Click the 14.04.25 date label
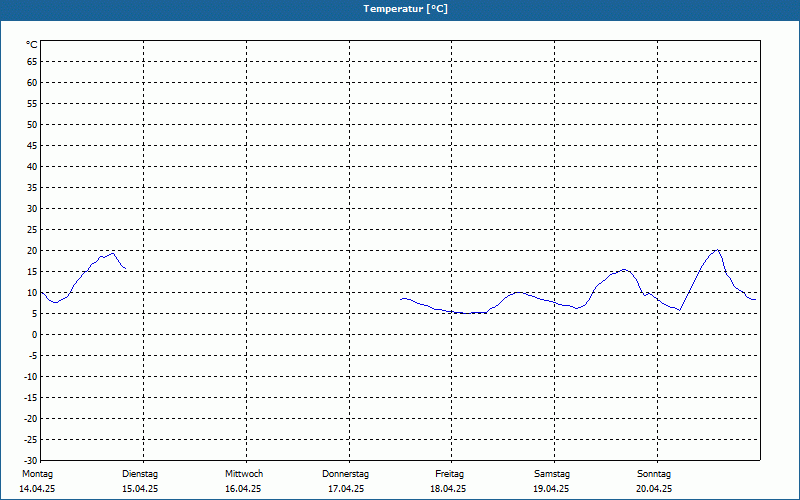 (37, 489)
